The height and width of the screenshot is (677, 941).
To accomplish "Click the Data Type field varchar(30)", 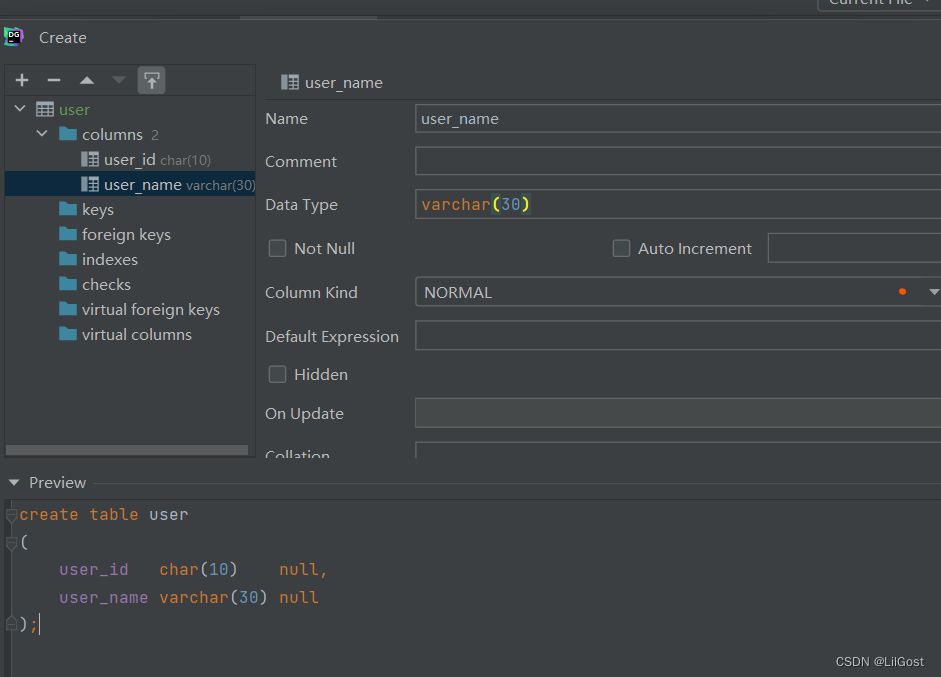I will pos(678,204).
